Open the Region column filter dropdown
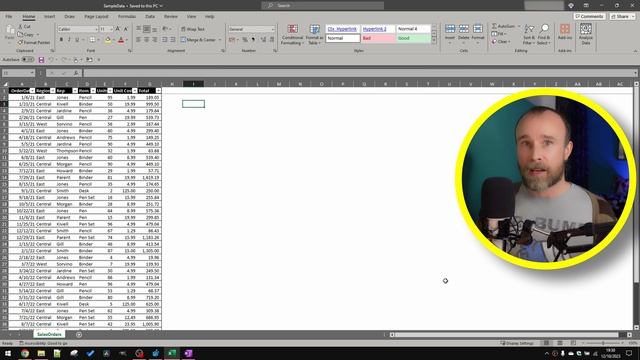The width and height of the screenshot is (640, 360). [53, 91]
